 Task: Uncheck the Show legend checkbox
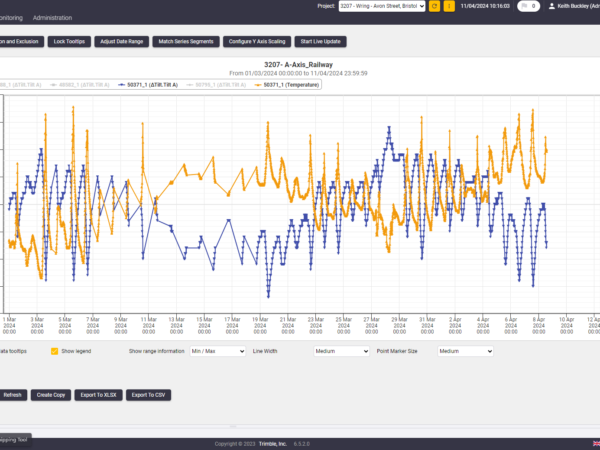54,351
